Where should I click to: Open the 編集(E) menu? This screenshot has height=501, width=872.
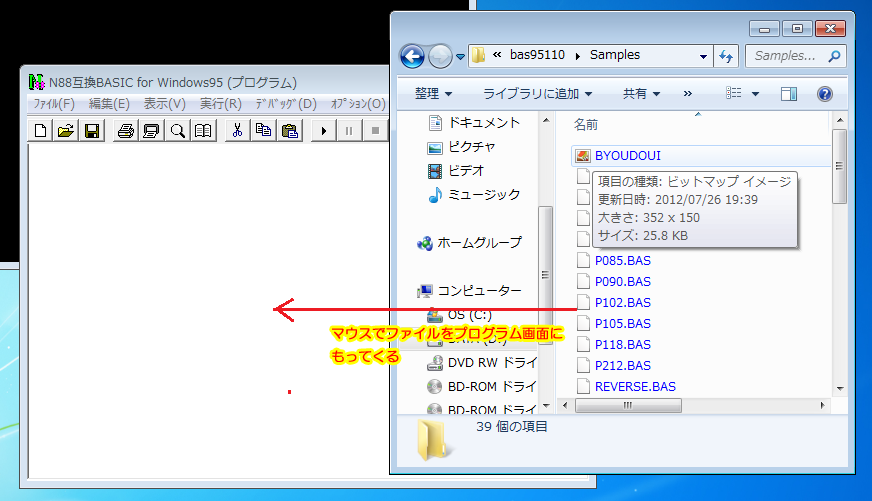pos(109,104)
